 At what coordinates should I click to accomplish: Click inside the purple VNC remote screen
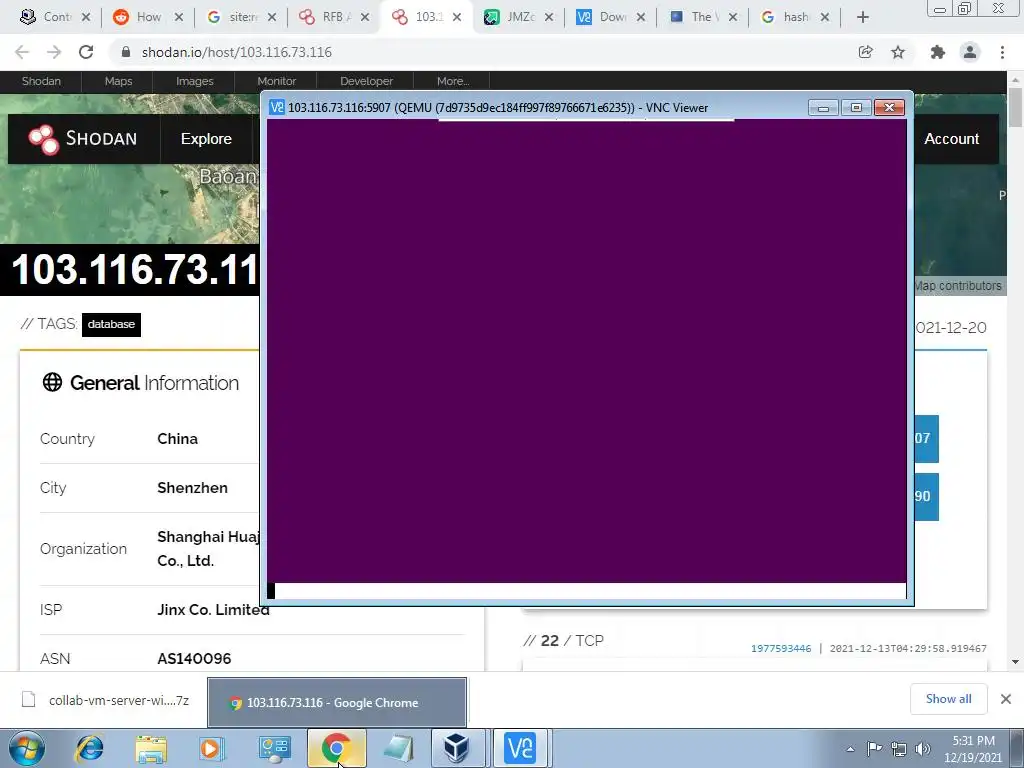click(x=586, y=351)
